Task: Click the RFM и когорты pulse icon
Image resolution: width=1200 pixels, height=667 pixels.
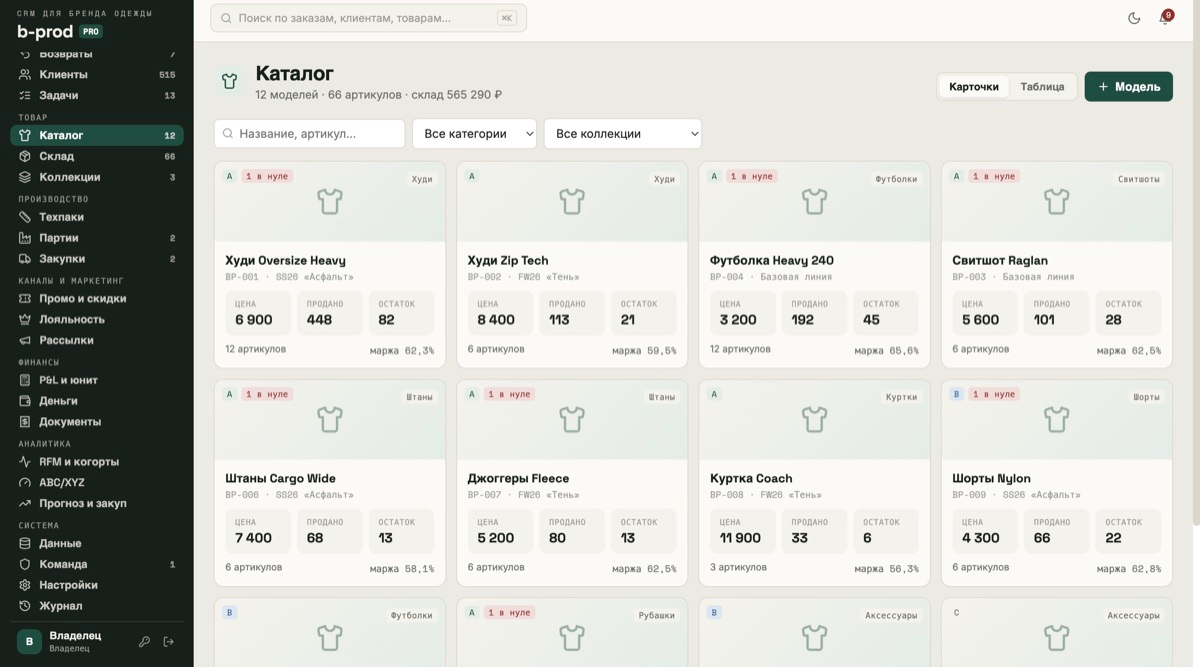Action: [25, 462]
